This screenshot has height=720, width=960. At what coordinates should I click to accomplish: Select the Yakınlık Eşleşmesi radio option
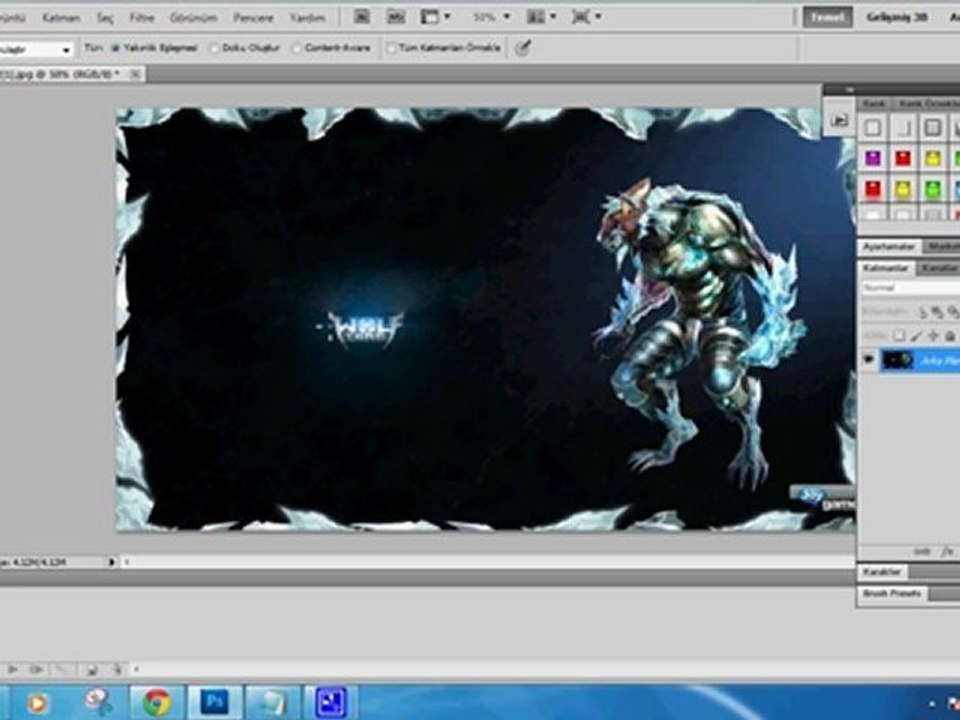click(154, 48)
